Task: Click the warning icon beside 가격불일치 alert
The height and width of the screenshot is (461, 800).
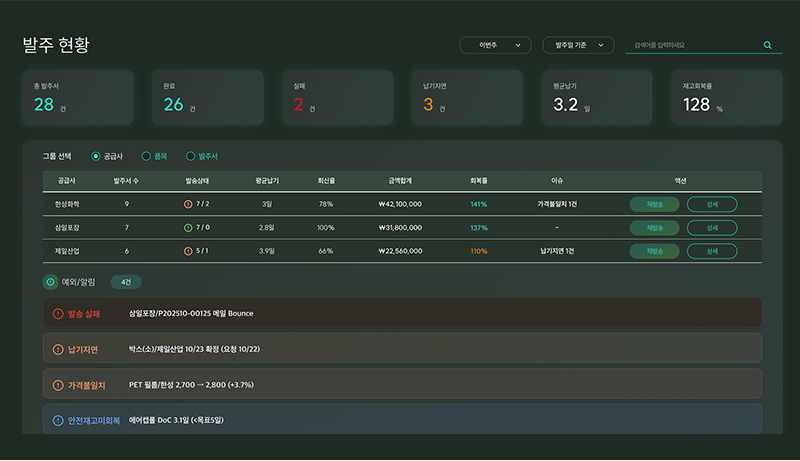Action: click(57, 385)
